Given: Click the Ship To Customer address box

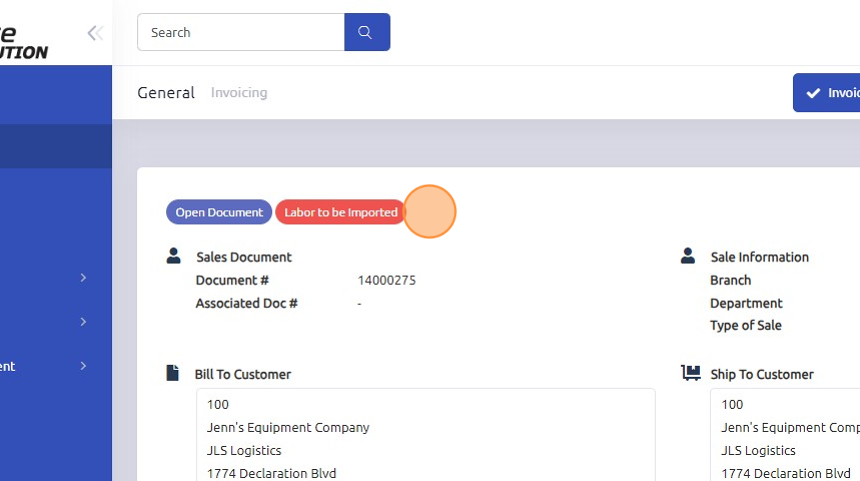Looking at the screenshot, I should coord(785,436).
